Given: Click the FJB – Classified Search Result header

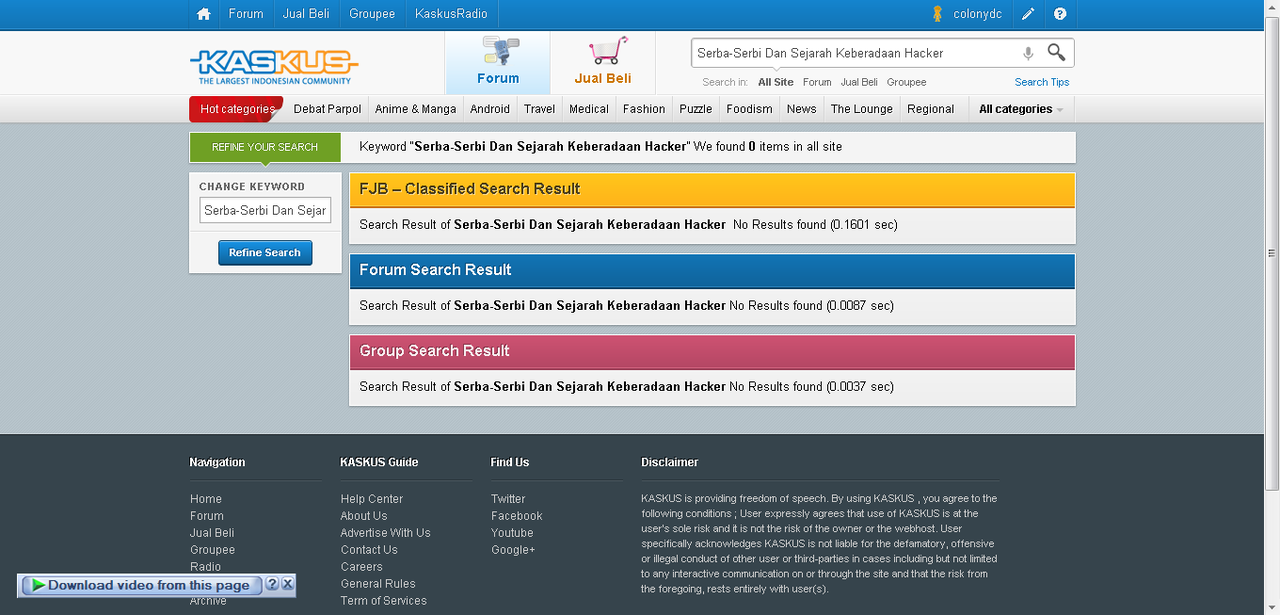Looking at the screenshot, I should 712,189.
